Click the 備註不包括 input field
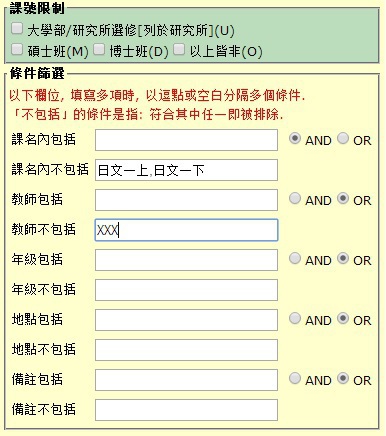Viewport: 386px width, 436px height. pyautogui.click(x=186, y=410)
